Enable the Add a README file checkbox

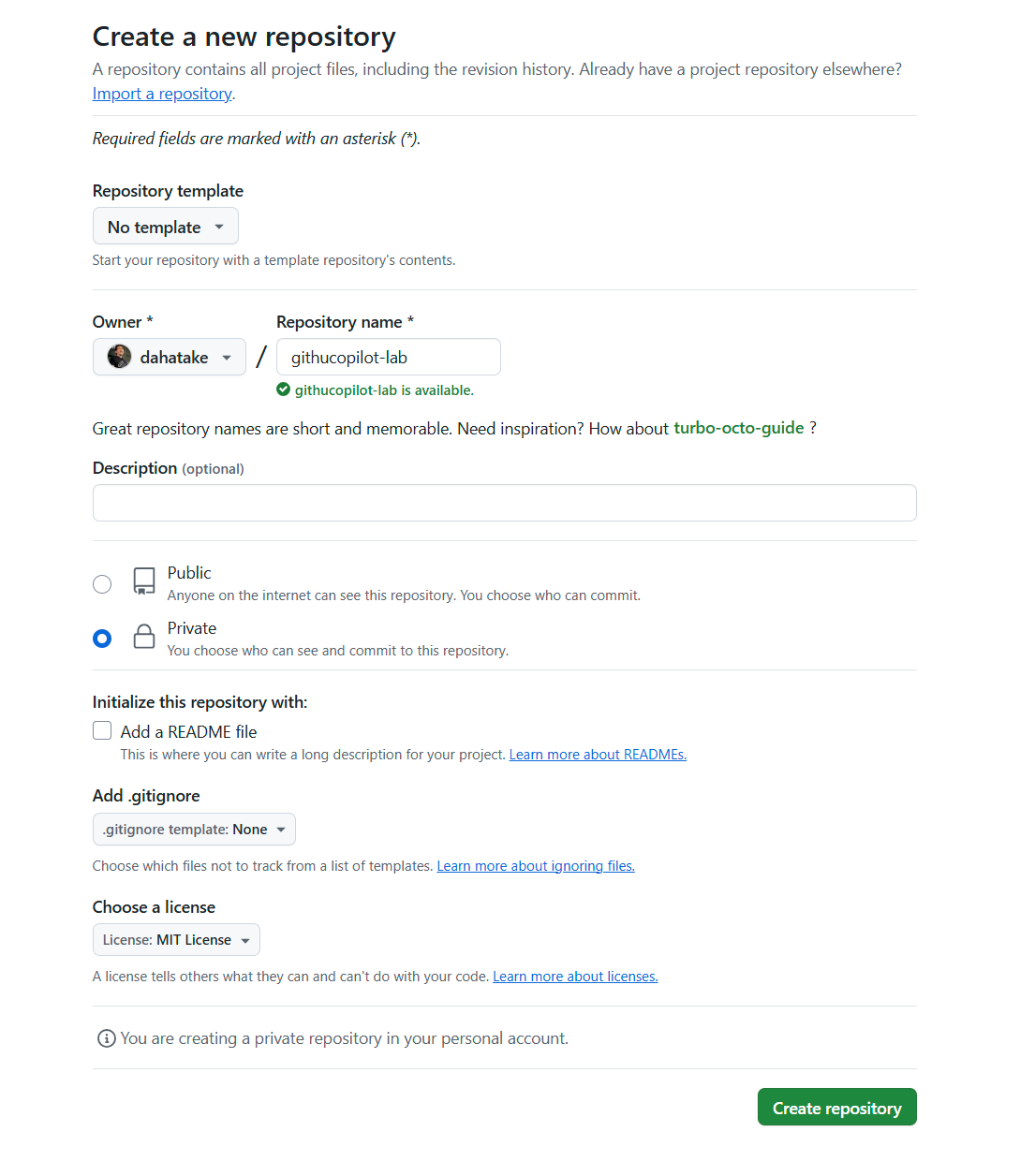tap(101, 730)
